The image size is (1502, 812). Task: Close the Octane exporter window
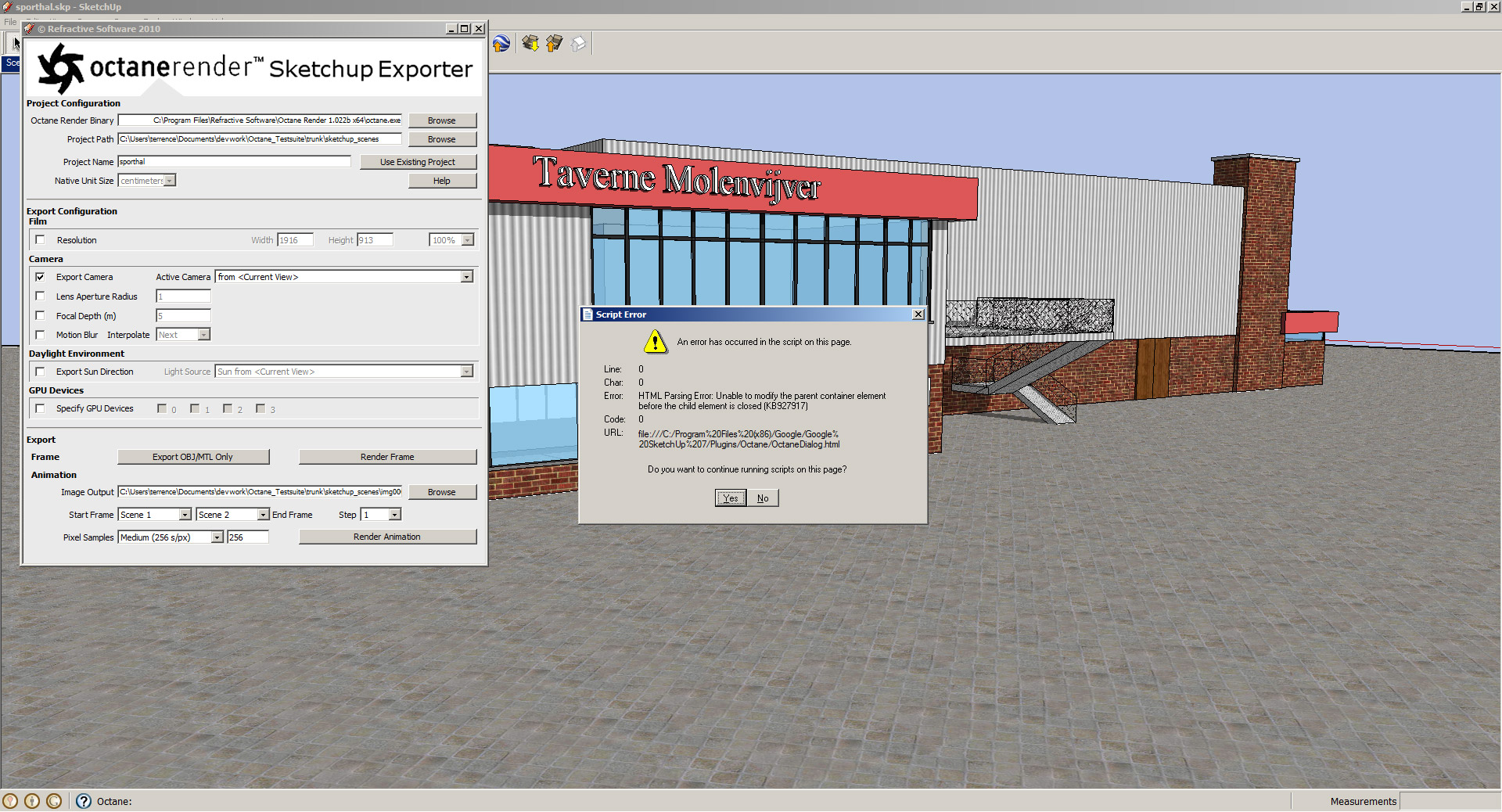click(479, 29)
